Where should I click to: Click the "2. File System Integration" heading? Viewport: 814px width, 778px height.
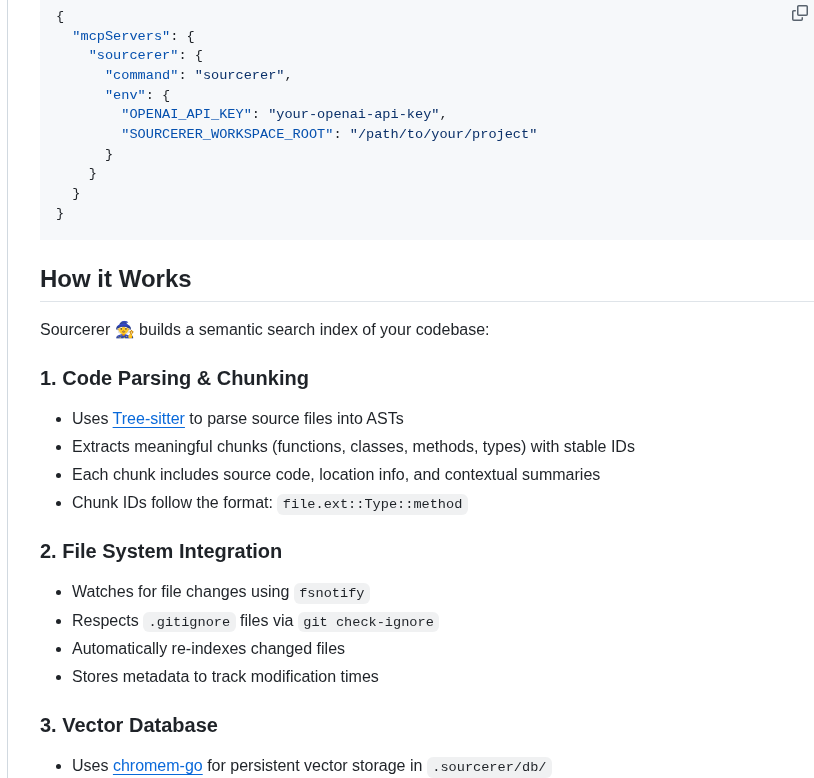coord(161,551)
